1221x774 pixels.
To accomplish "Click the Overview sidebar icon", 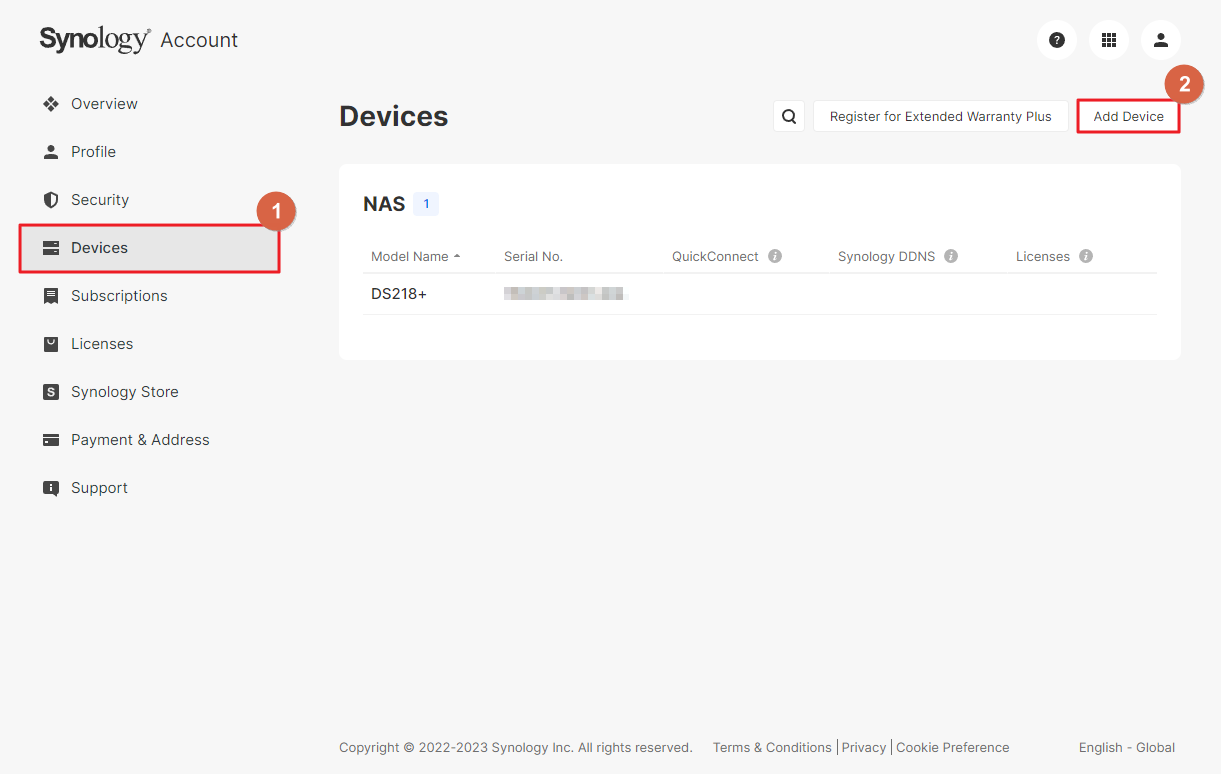I will (51, 104).
